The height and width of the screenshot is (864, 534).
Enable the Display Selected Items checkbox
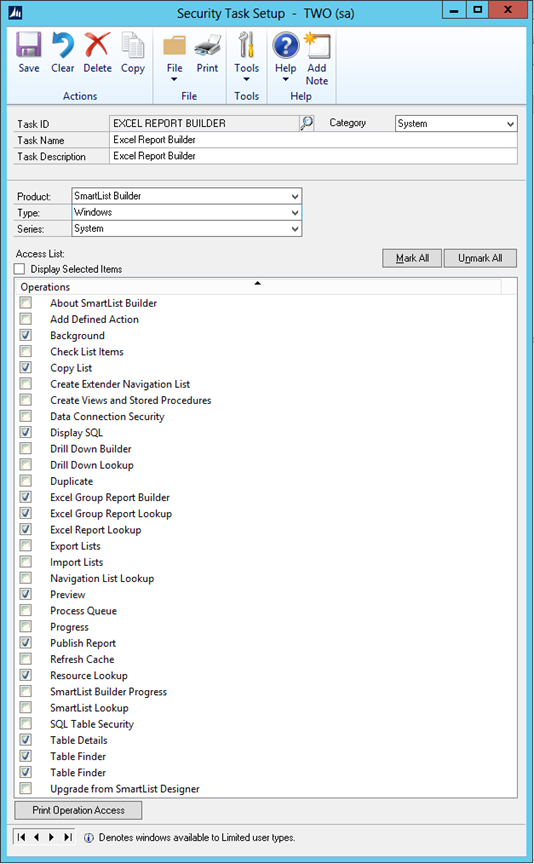[x=20, y=269]
